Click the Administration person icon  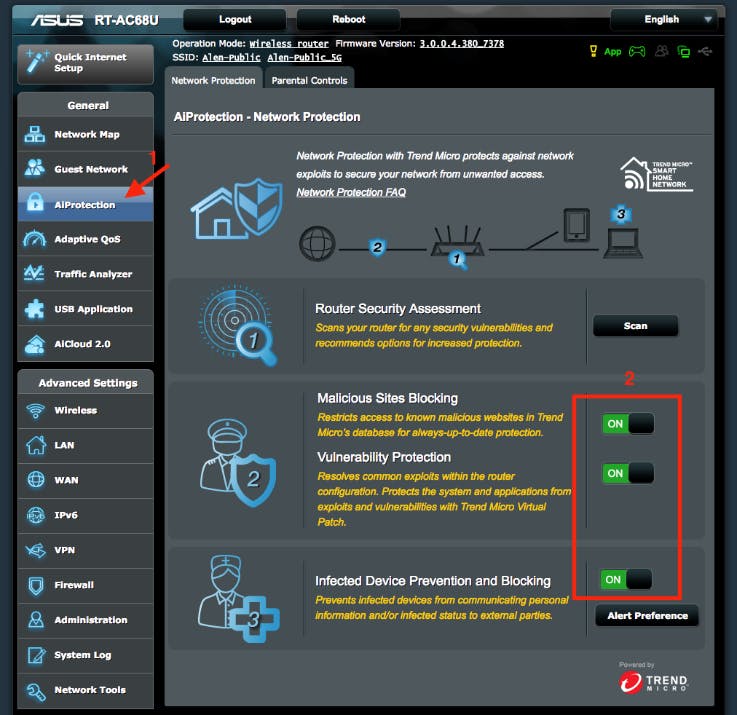pos(36,620)
